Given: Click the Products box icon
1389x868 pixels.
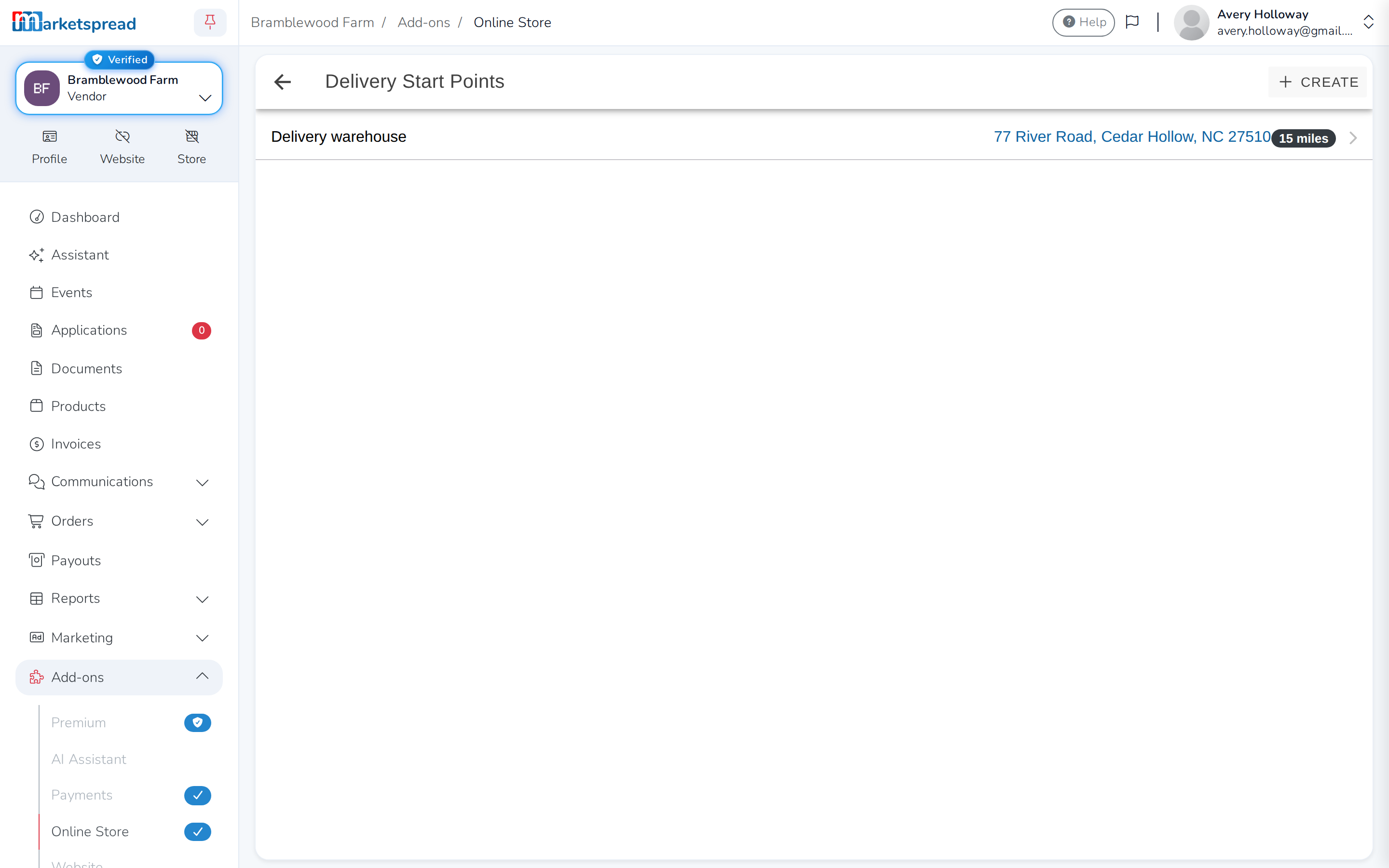Looking at the screenshot, I should point(37,407).
